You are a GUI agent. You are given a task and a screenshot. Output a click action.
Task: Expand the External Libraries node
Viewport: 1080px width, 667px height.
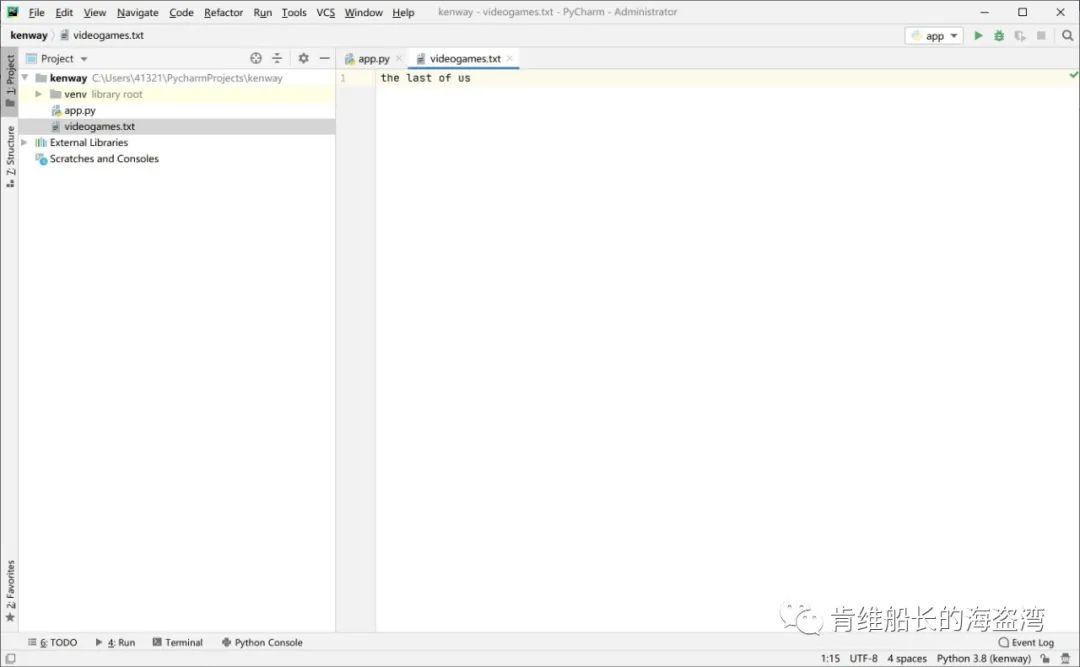(25, 142)
